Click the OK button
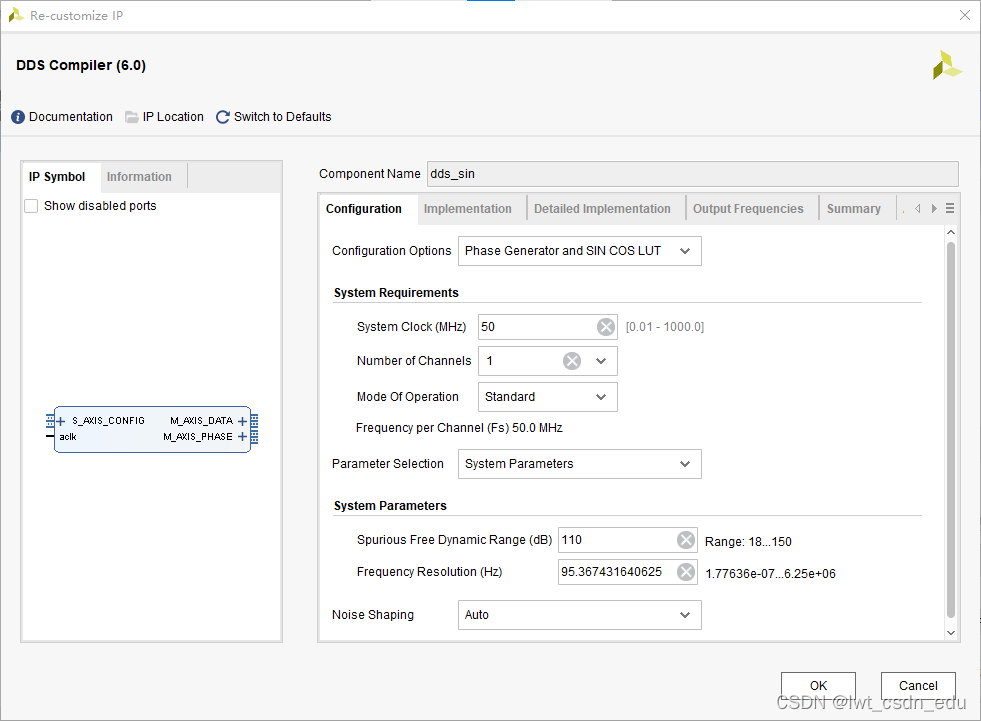 [x=818, y=686]
